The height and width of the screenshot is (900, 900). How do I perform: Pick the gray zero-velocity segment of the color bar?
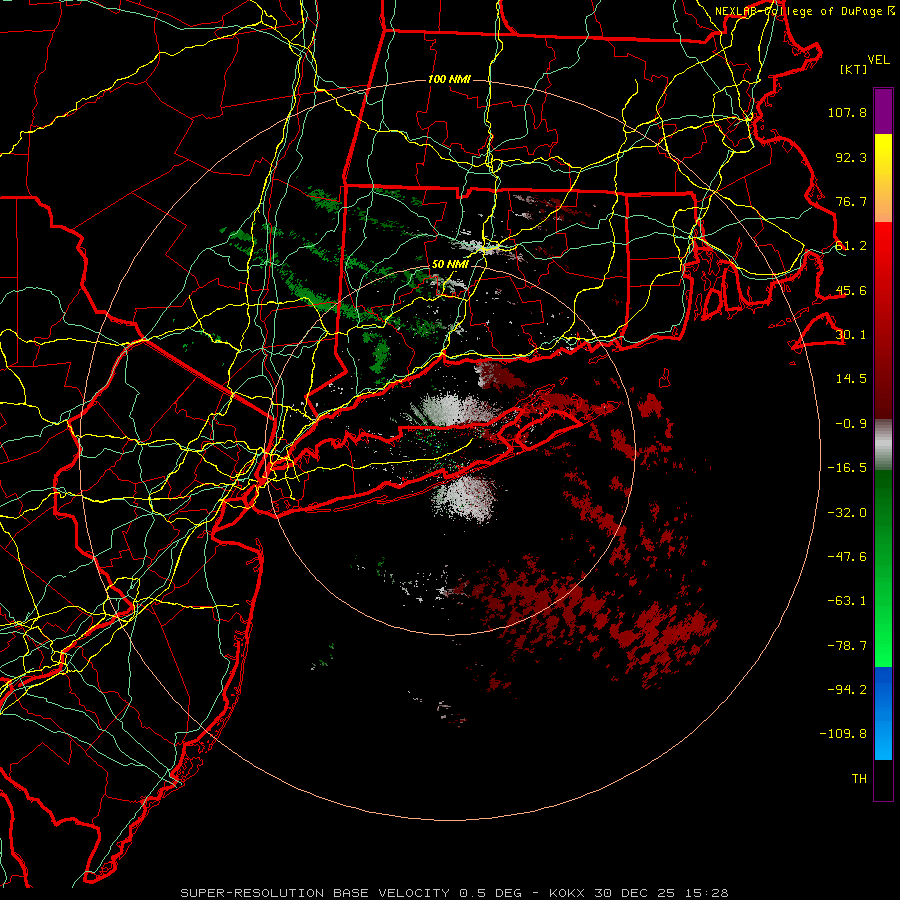point(883,444)
